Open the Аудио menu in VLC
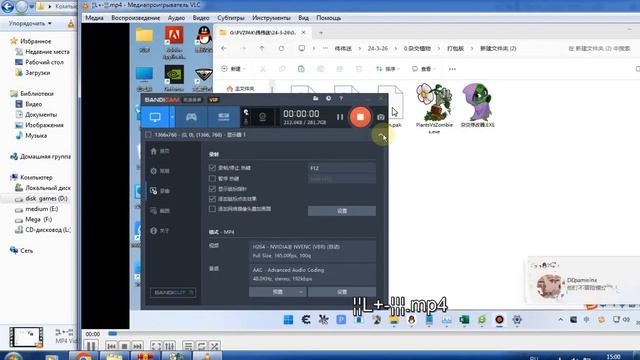Viewport: 640px width, 360px height. click(x=176, y=18)
